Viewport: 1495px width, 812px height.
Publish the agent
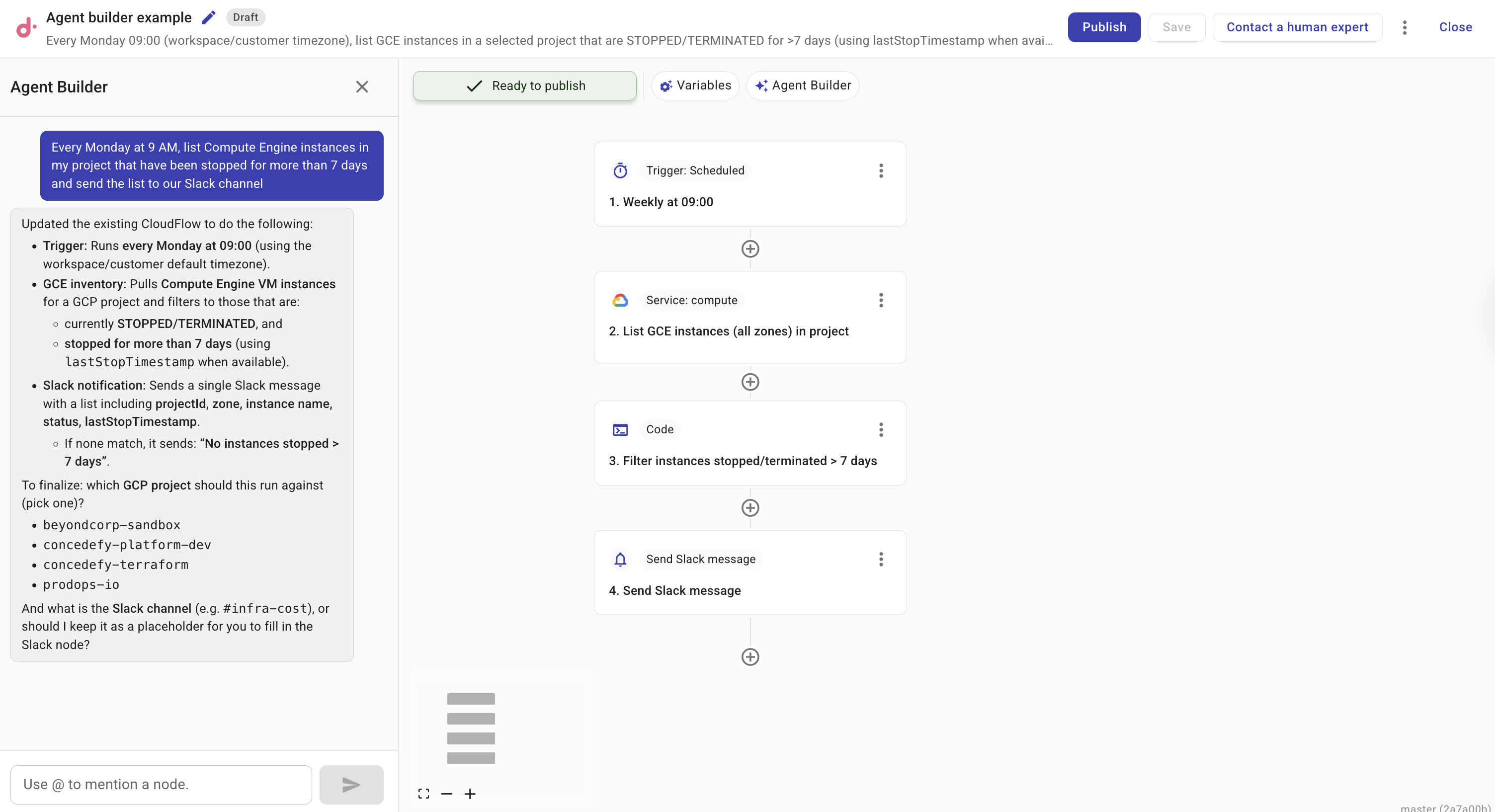pos(1104,27)
